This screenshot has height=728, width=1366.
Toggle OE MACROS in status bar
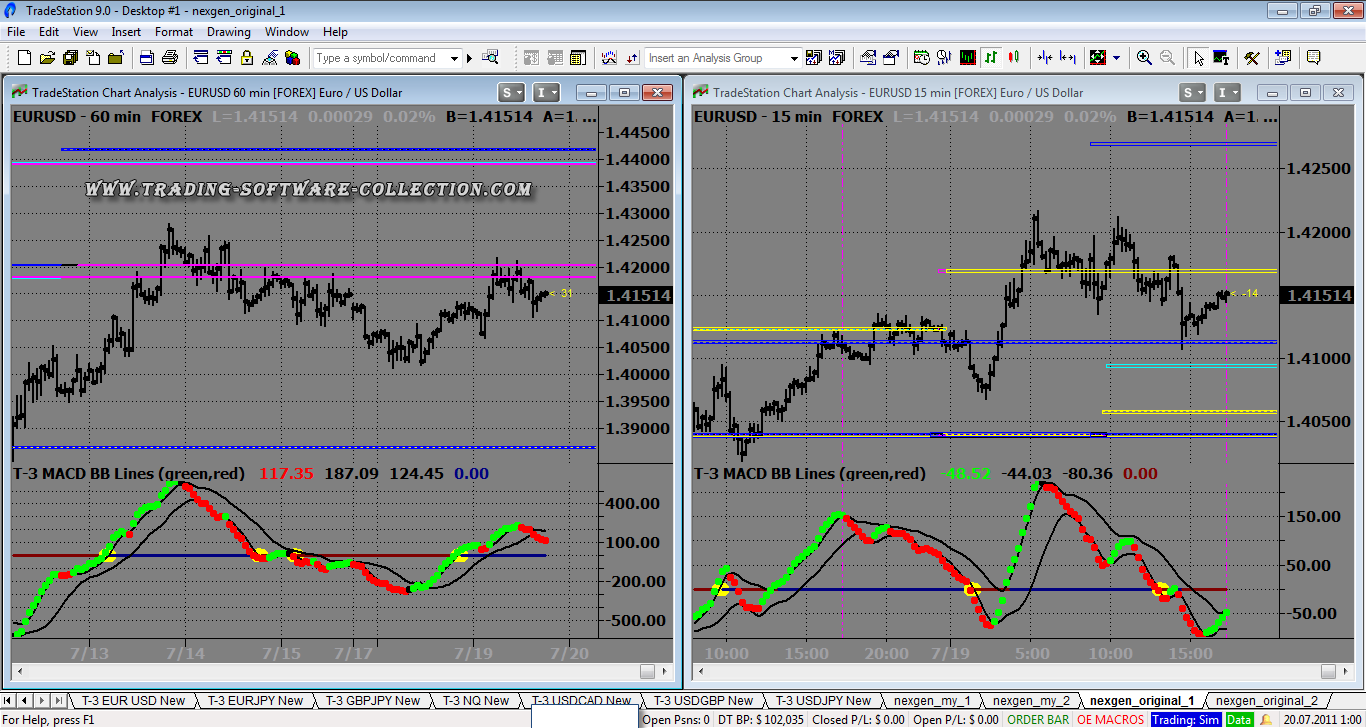point(1110,719)
